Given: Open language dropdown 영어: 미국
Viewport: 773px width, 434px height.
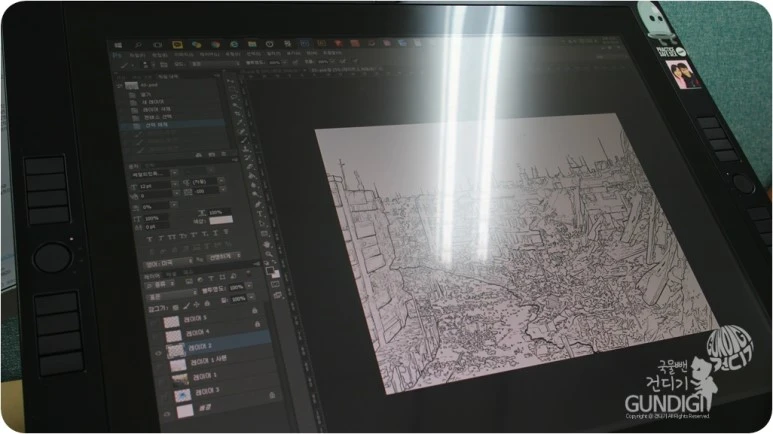Looking at the screenshot, I should pyautogui.click(x=168, y=262).
